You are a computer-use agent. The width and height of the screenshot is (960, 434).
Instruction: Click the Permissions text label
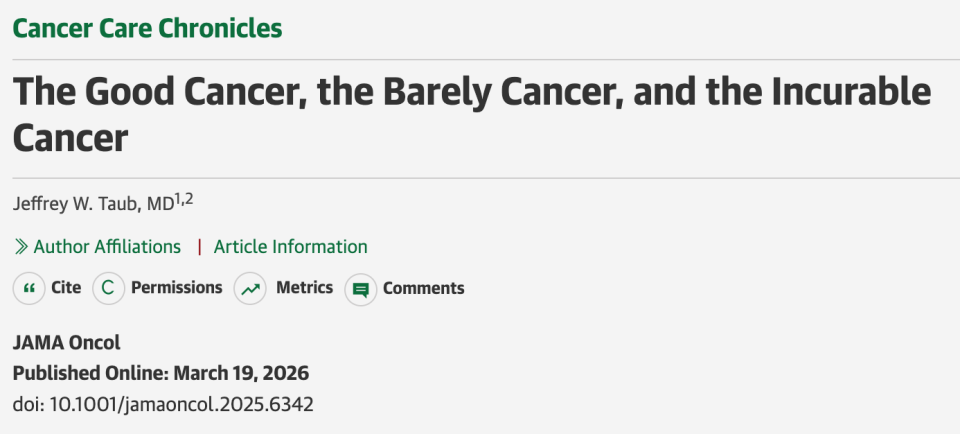click(176, 288)
